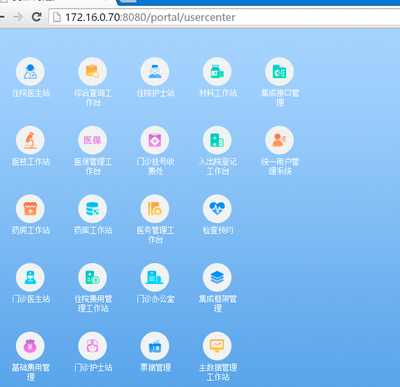The height and width of the screenshot is (387, 400).
Task: Open the 住院费用管理工作站 icon
Action: [x=92, y=278]
